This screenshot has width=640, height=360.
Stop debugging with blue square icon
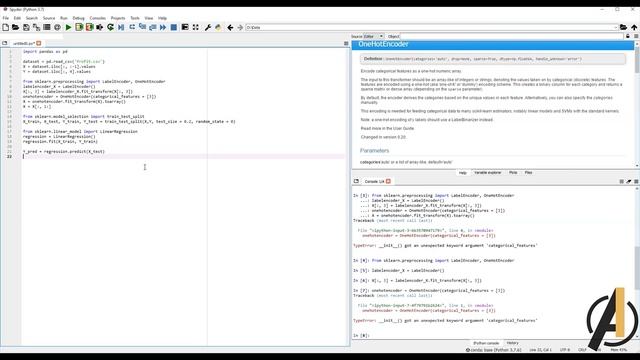(x=173, y=27)
